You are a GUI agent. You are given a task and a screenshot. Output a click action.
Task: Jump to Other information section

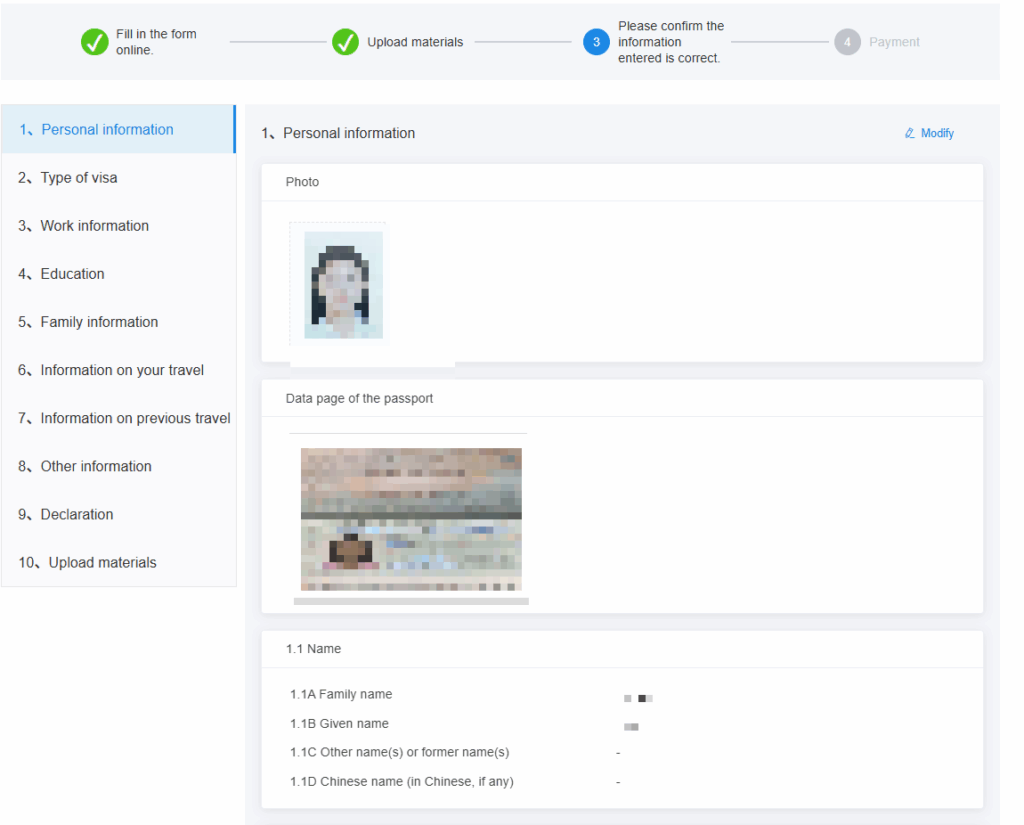click(x=96, y=466)
